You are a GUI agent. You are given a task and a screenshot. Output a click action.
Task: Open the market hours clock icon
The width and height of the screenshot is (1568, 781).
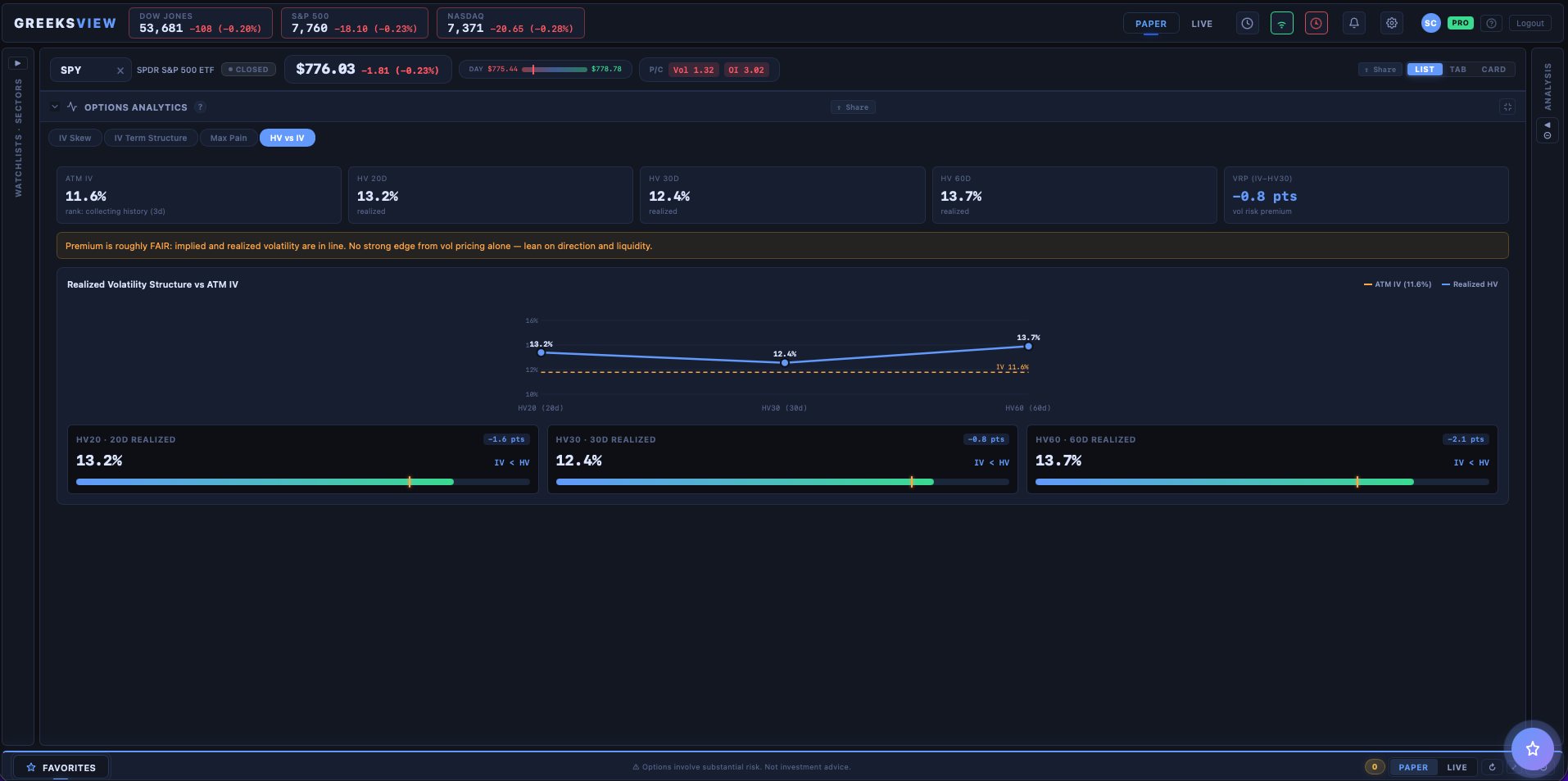click(x=1247, y=24)
